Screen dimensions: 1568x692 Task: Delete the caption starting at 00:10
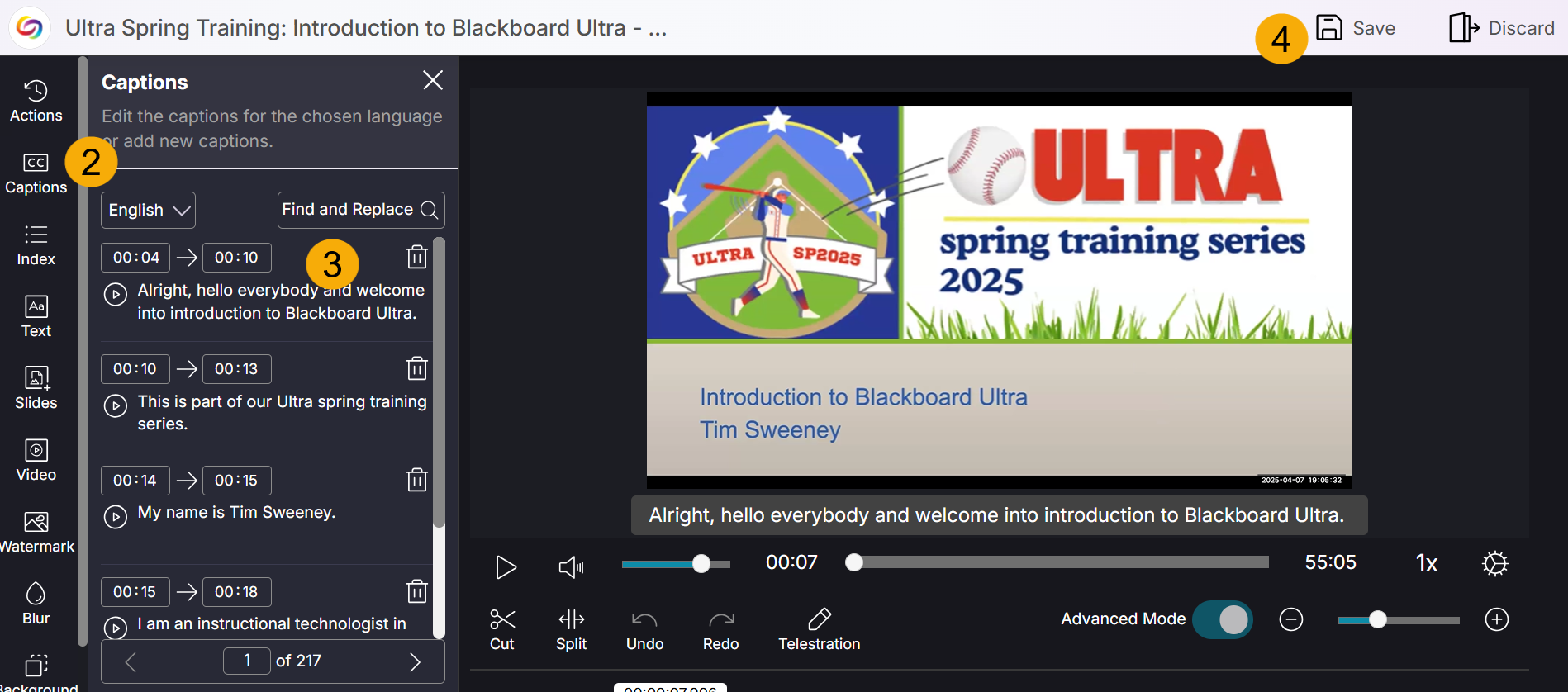(417, 368)
